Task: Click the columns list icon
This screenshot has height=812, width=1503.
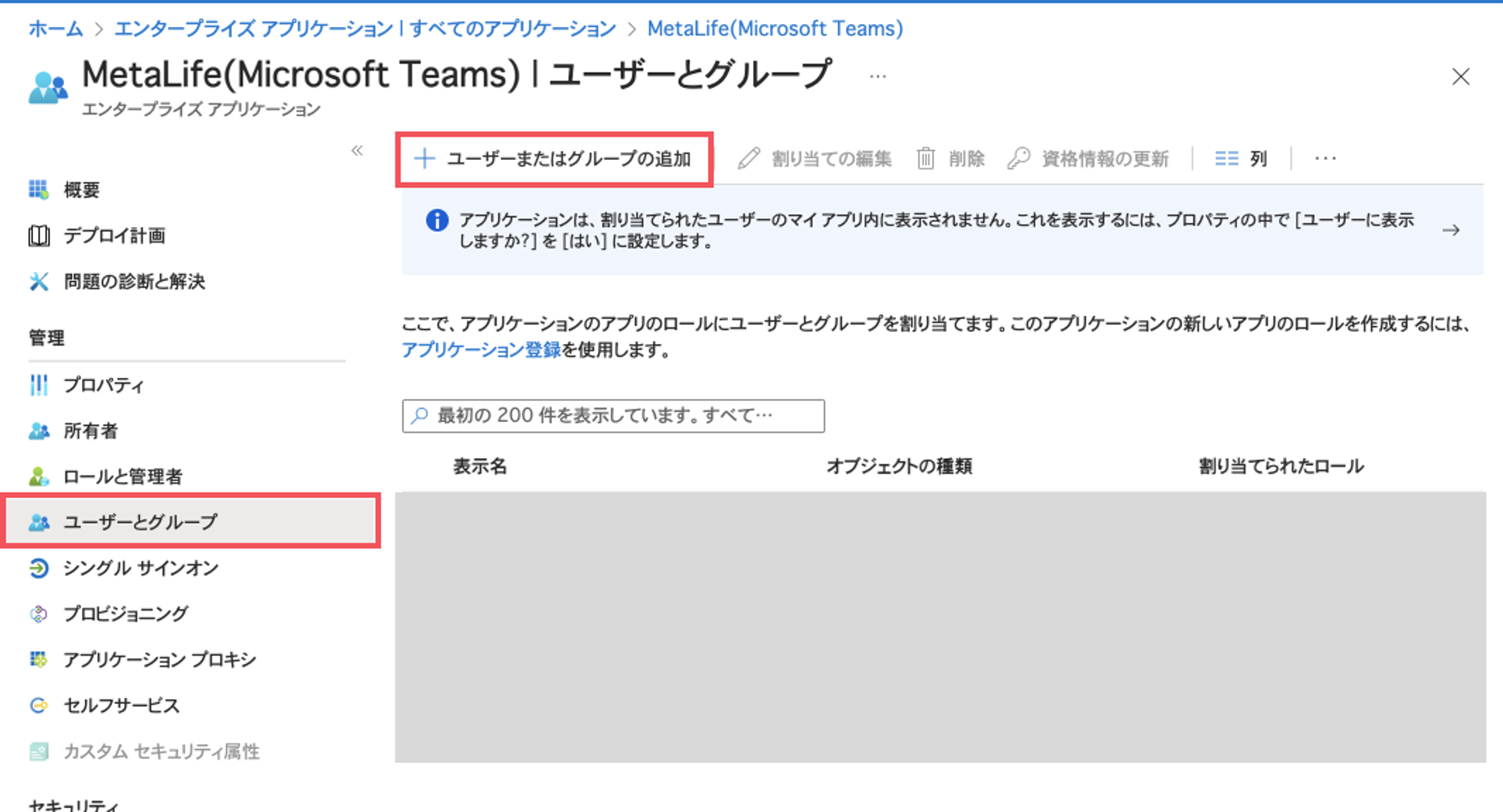Action: tap(1226, 158)
